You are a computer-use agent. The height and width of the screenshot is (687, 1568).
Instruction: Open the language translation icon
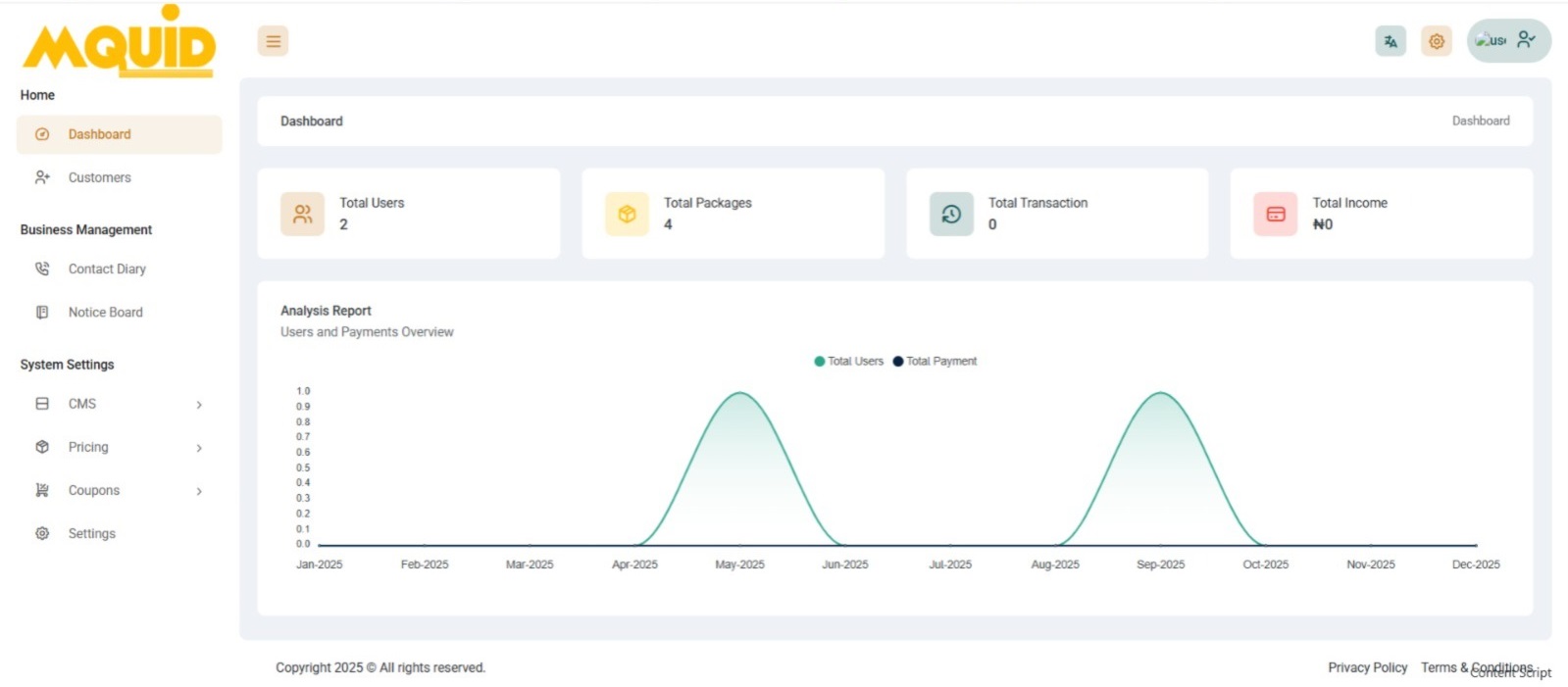pyautogui.click(x=1390, y=41)
